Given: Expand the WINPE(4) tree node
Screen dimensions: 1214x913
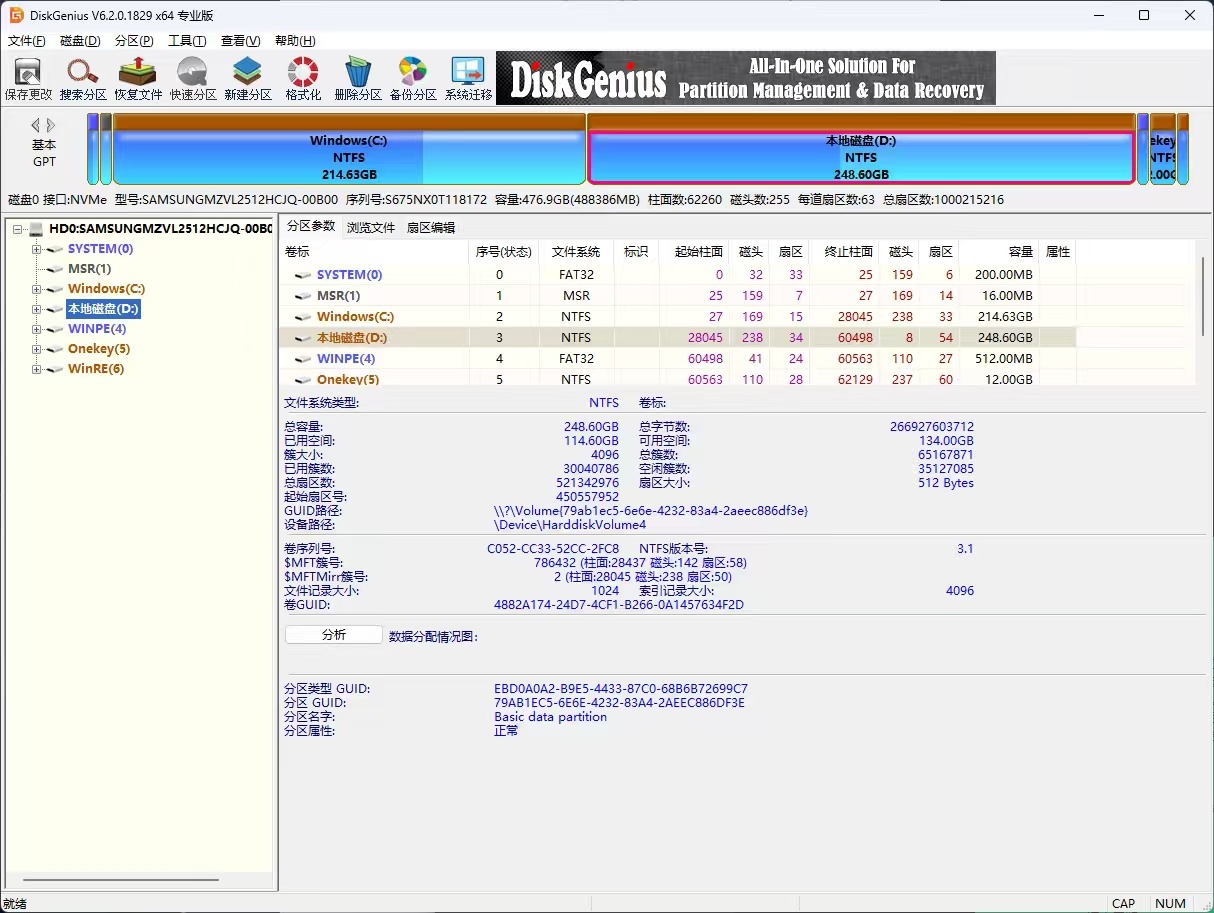Looking at the screenshot, I should (x=37, y=329).
